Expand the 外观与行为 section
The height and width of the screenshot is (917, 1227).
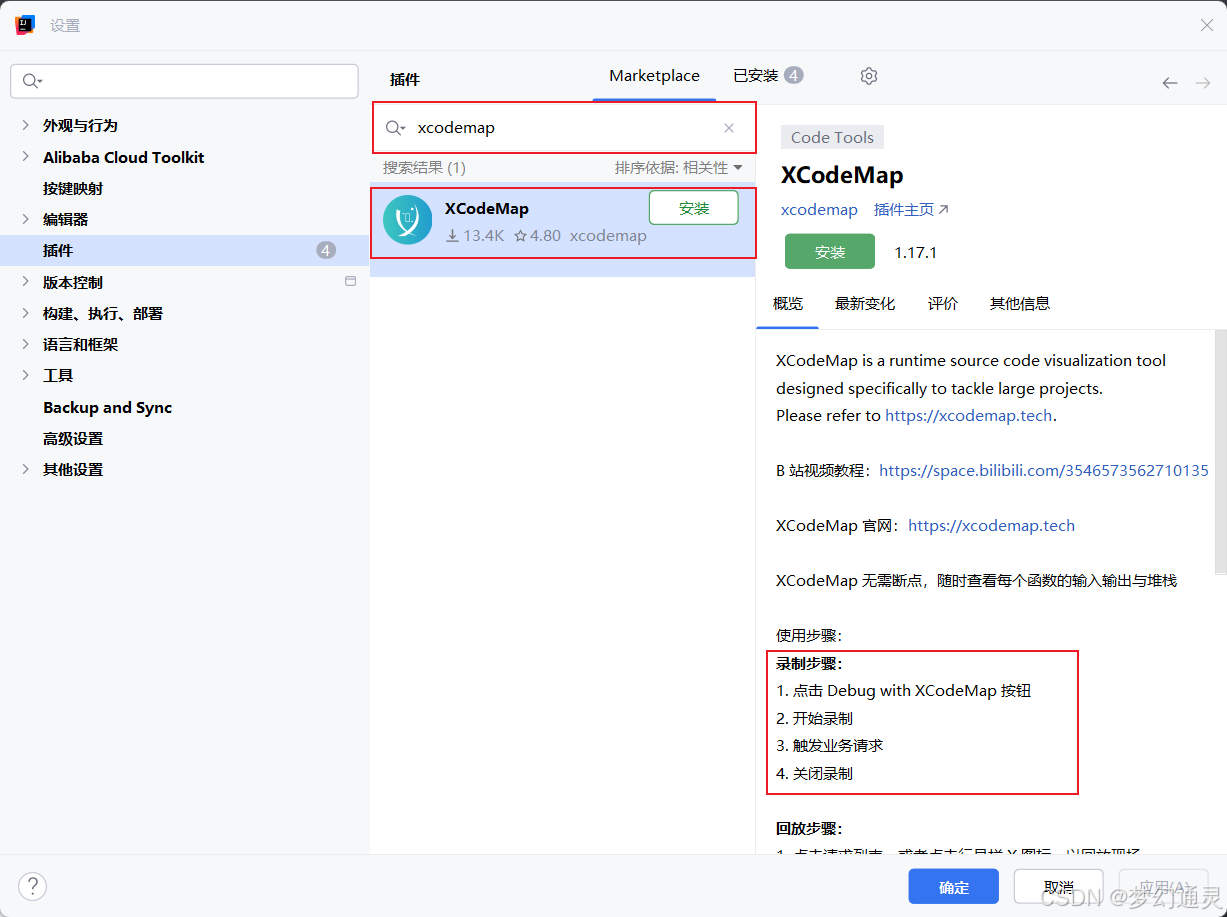point(26,125)
